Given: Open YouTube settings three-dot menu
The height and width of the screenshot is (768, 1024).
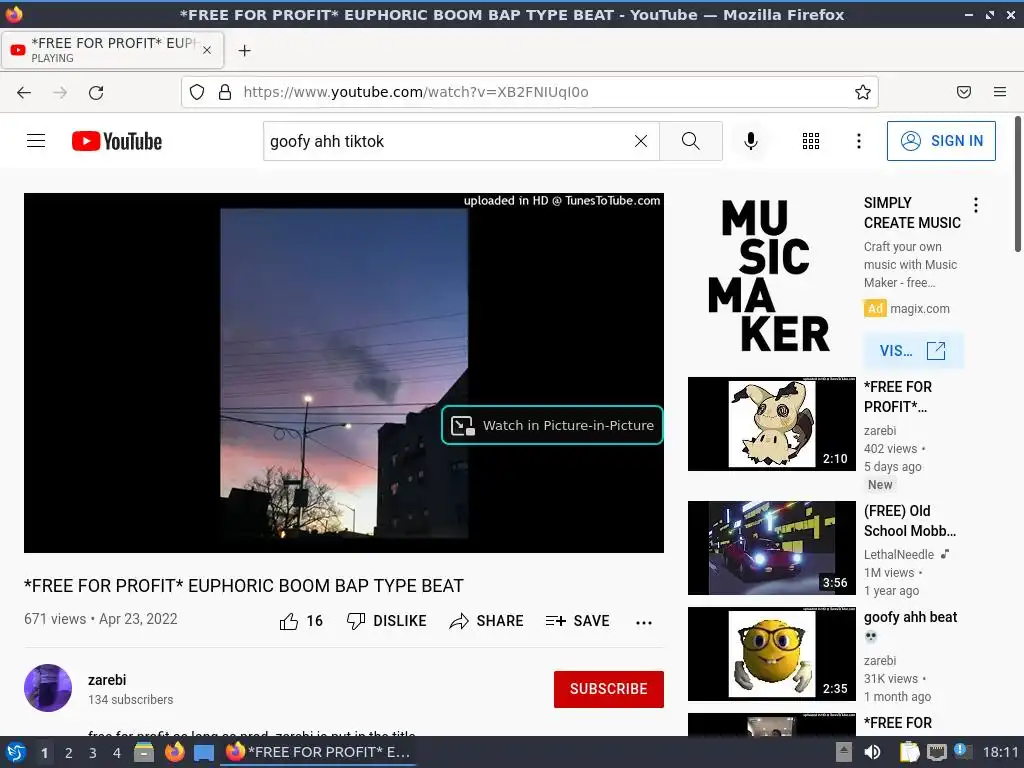Looking at the screenshot, I should click(x=858, y=141).
